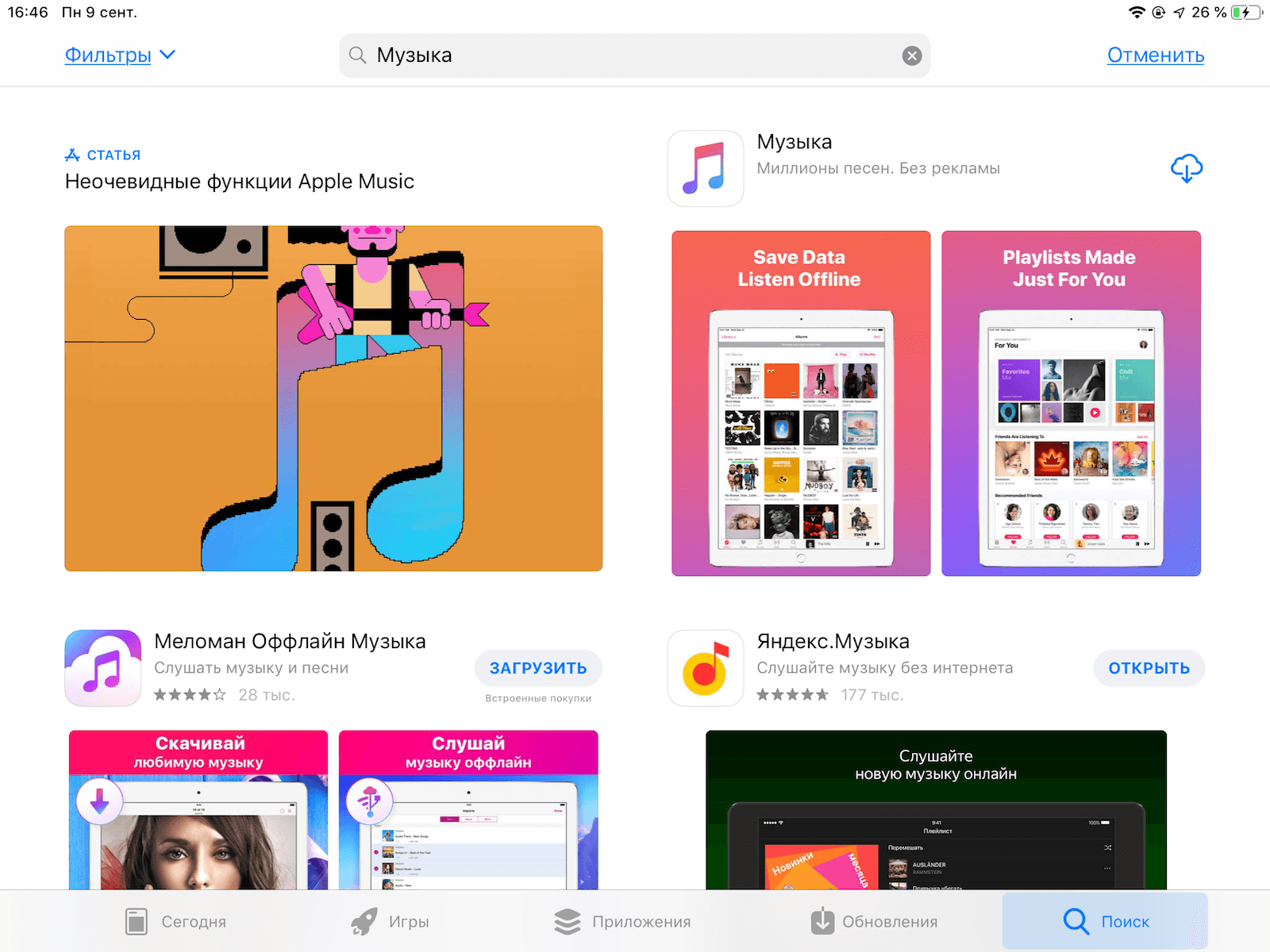Tap Миллионы песен. Без рекламы subtitle
Viewport: 1270px width, 952px height.
click(x=878, y=168)
